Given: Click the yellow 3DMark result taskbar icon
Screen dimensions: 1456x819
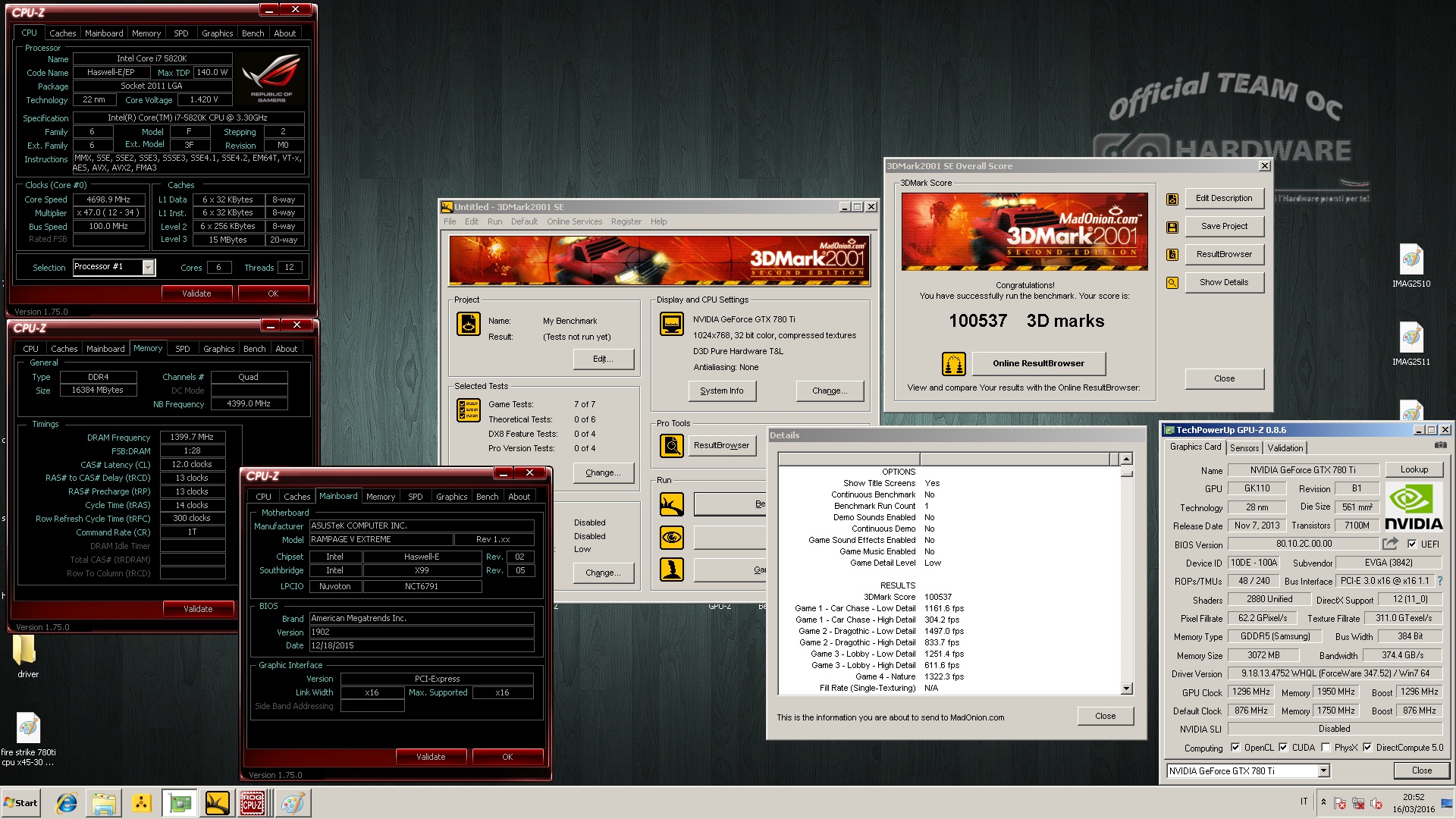Looking at the screenshot, I should [x=141, y=803].
